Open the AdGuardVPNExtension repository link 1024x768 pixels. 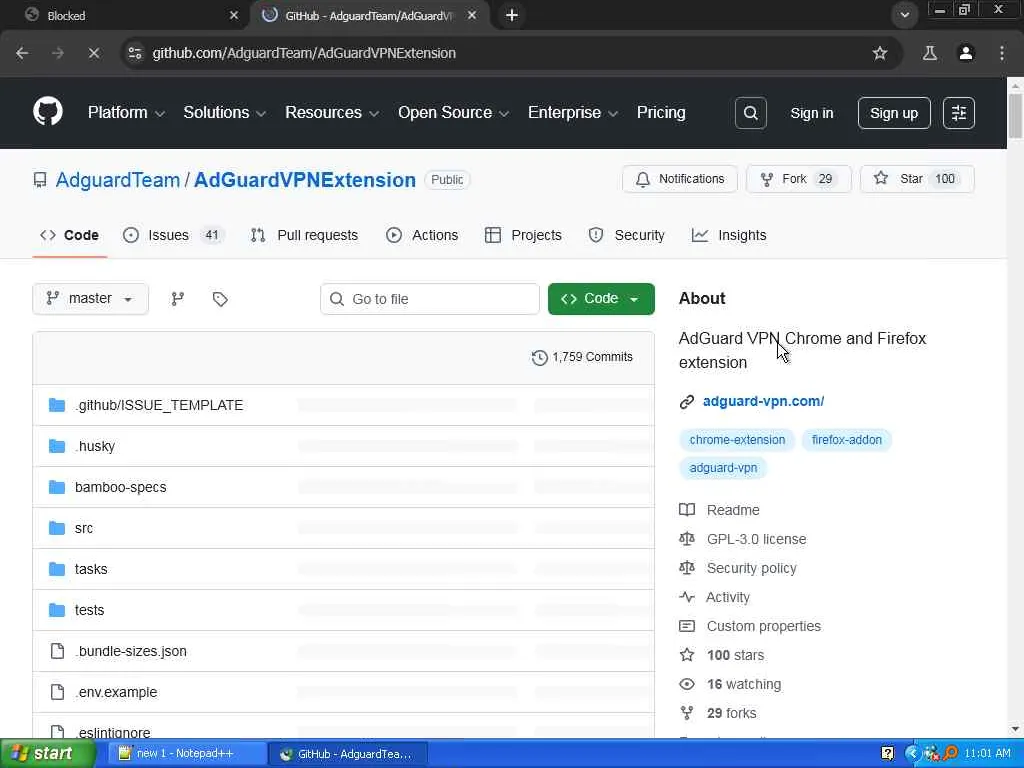click(304, 180)
